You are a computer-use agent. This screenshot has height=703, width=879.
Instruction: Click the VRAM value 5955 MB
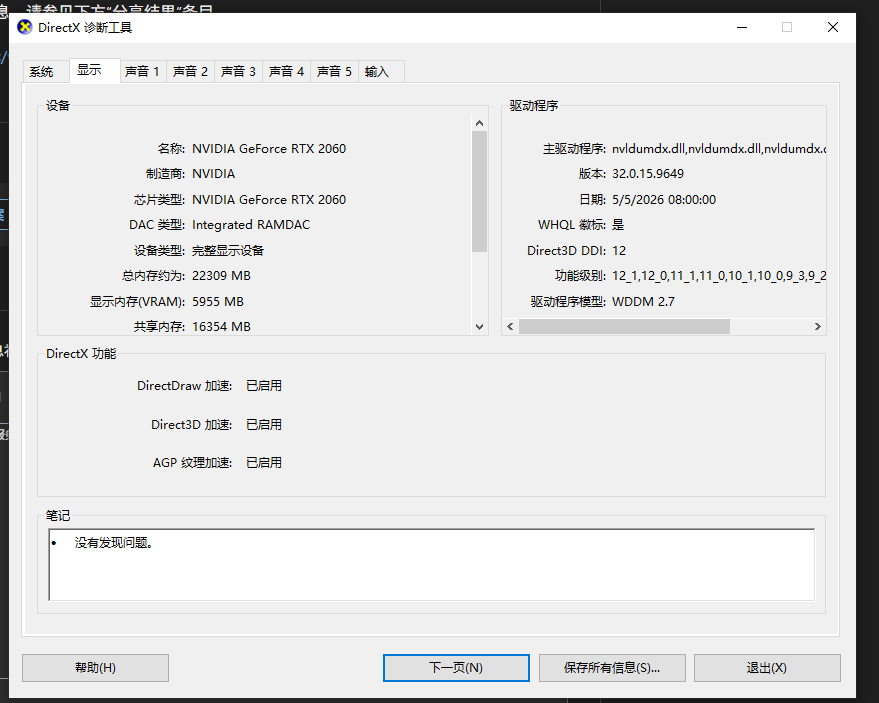(x=218, y=302)
